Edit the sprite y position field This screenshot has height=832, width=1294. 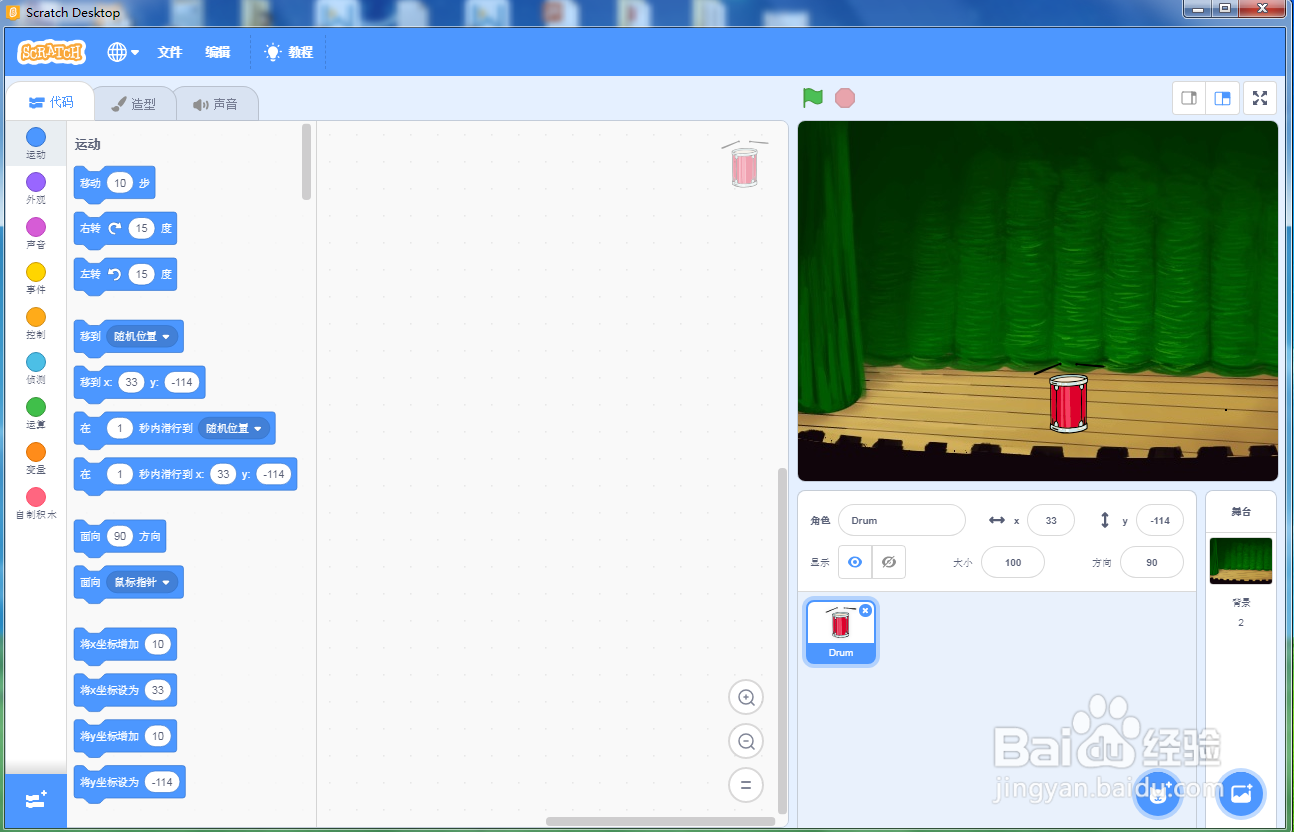pyautogui.click(x=1160, y=520)
